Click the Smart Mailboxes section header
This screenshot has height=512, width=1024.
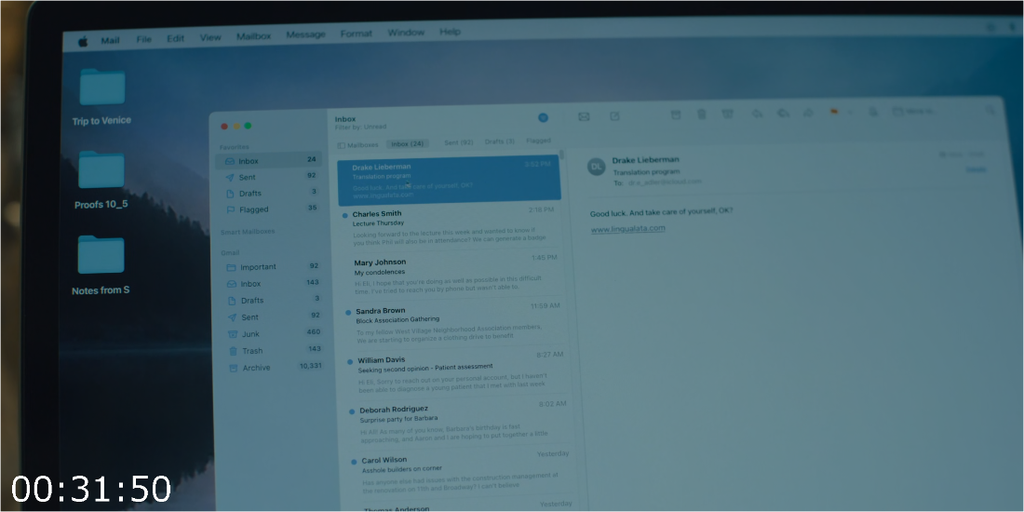pos(248,232)
